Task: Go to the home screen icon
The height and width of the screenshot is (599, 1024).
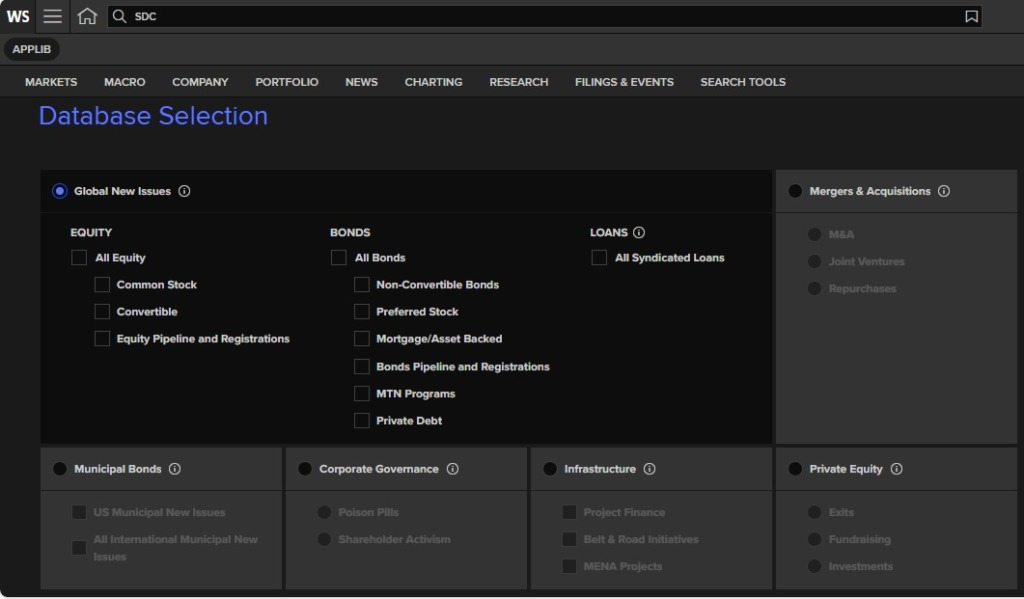Action: [x=87, y=16]
